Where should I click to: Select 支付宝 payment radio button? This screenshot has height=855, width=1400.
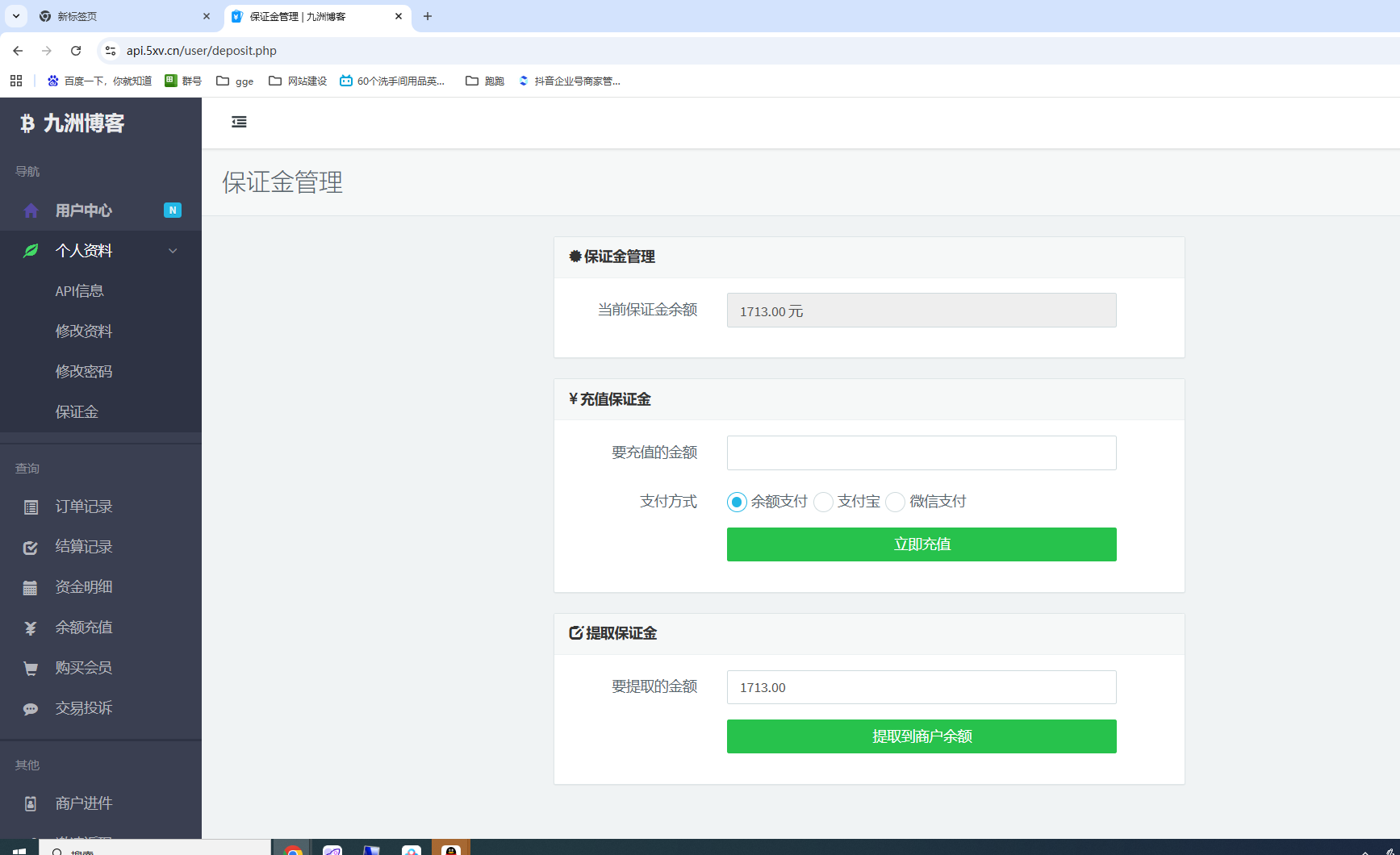[x=823, y=502]
